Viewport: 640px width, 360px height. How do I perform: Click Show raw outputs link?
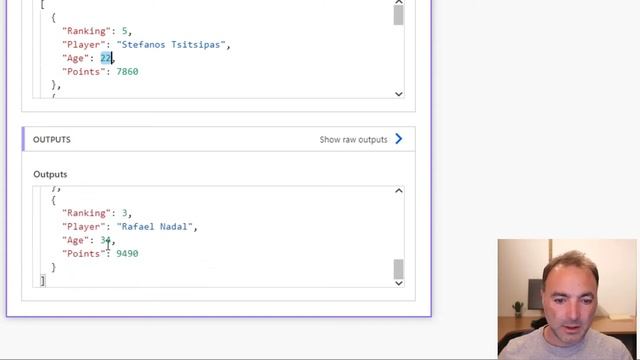(x=353, y=140)
